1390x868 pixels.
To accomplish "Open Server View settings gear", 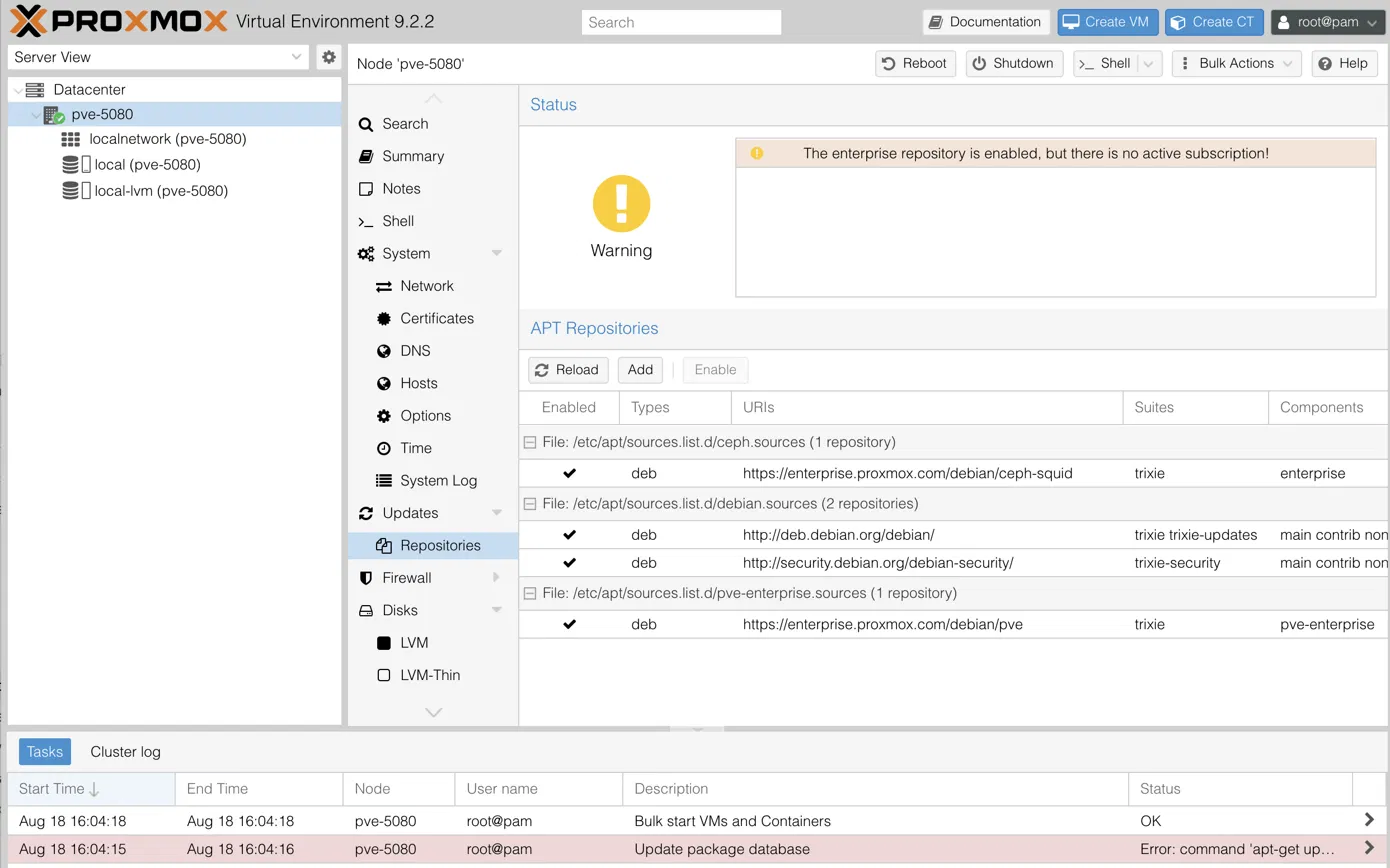I will click(x=329, y=57).
